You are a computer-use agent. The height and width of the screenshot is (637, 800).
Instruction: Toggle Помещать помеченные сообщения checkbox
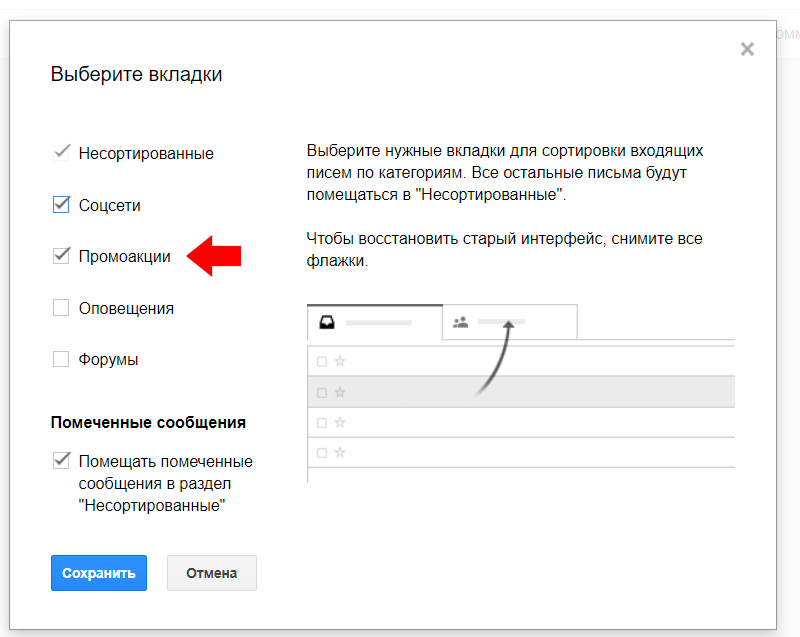(61, 461)
